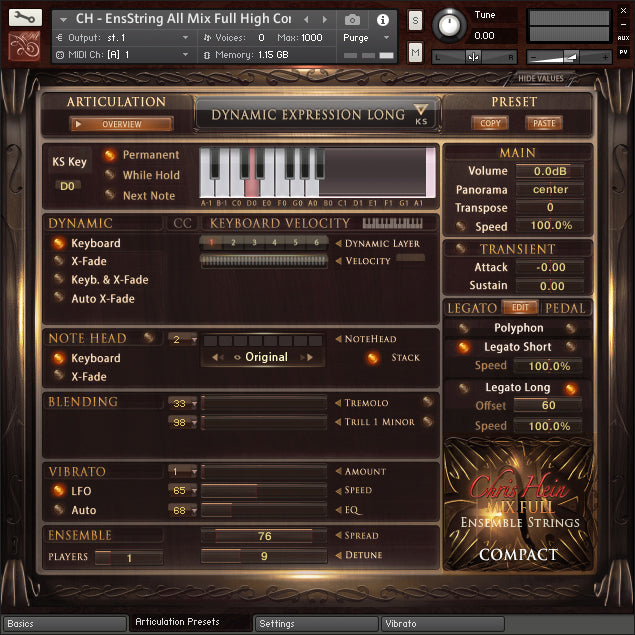Expand the MIDI Ch dropdown

click(185, 54)
